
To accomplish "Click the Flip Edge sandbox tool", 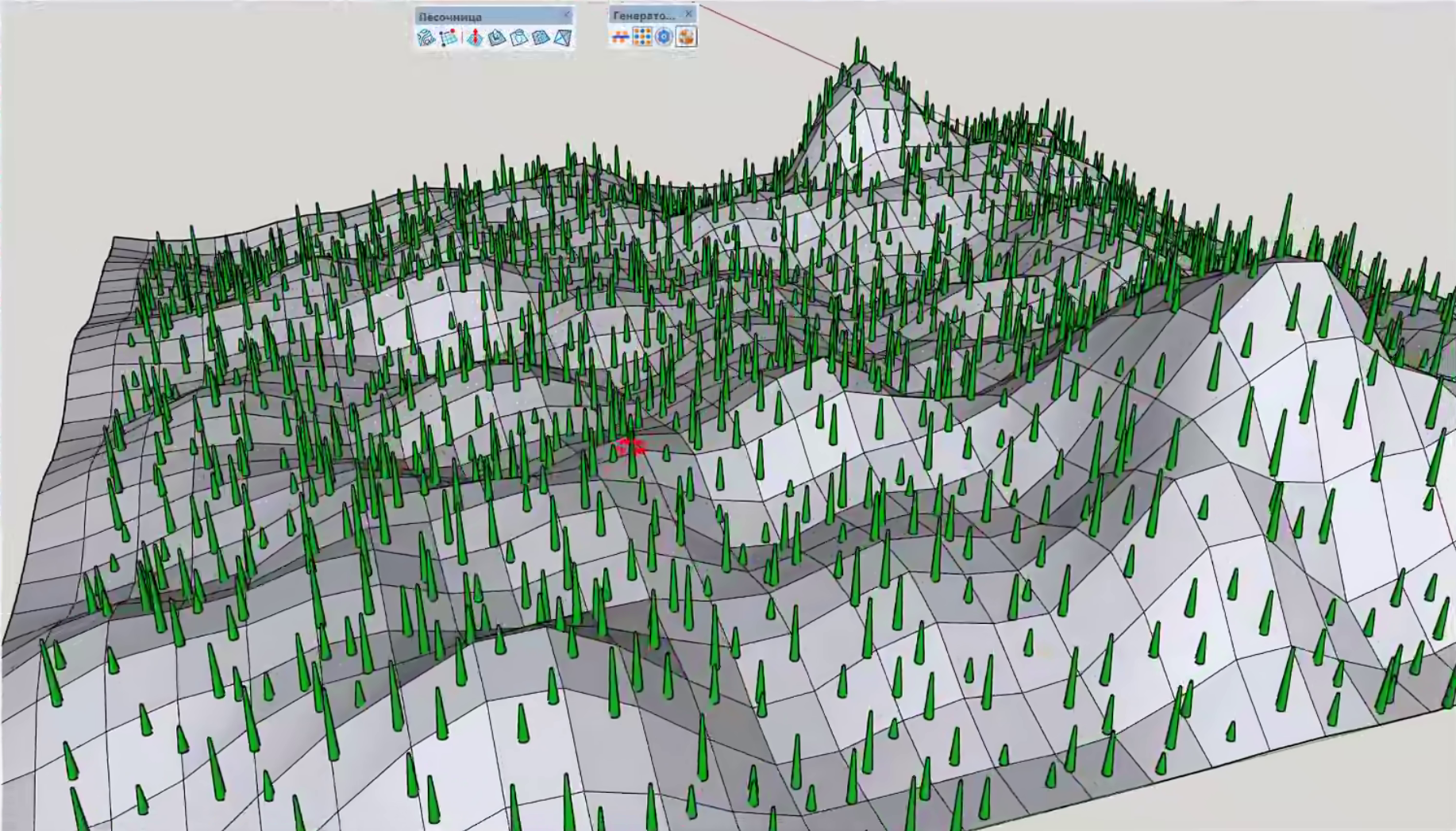I will tap(564, 37).
